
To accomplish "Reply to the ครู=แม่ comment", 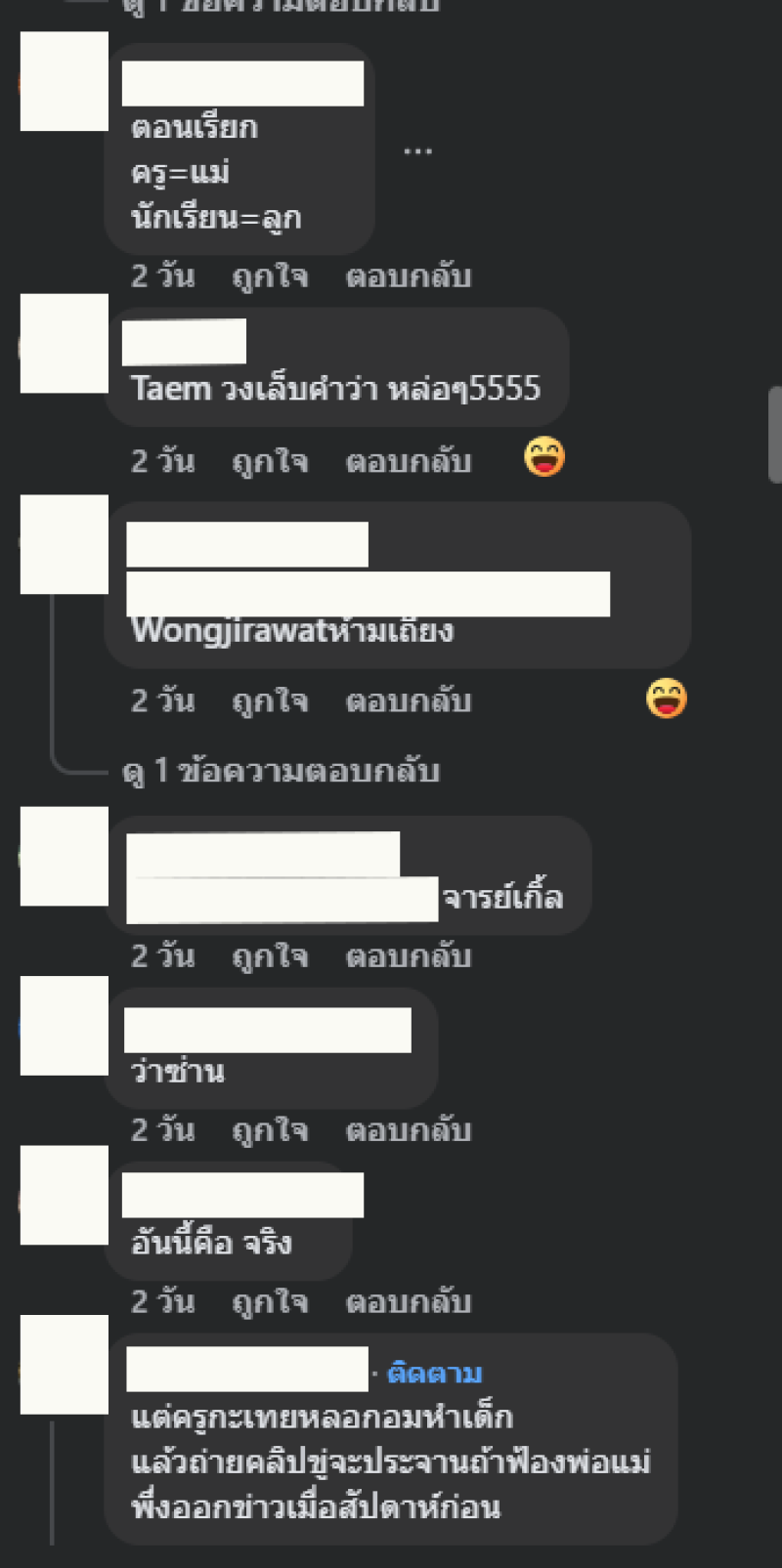I will click(409, 276).
